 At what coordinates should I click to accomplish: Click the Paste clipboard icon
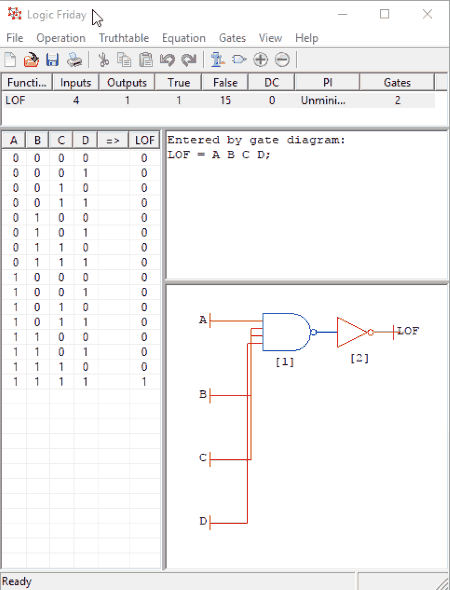coord(146,59)
